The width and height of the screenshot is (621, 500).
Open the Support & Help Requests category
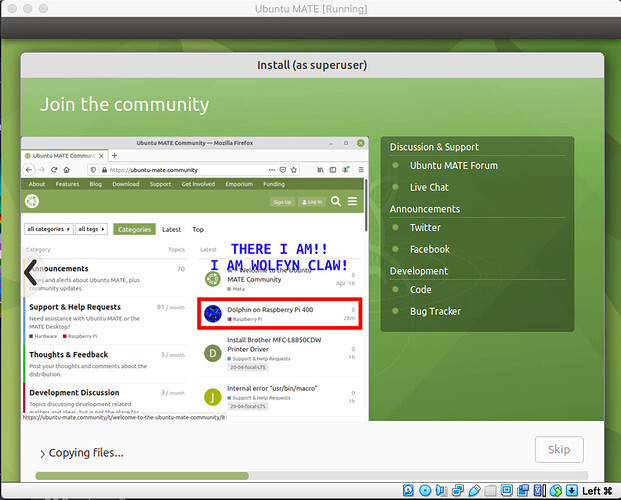[x=75, y=307]
